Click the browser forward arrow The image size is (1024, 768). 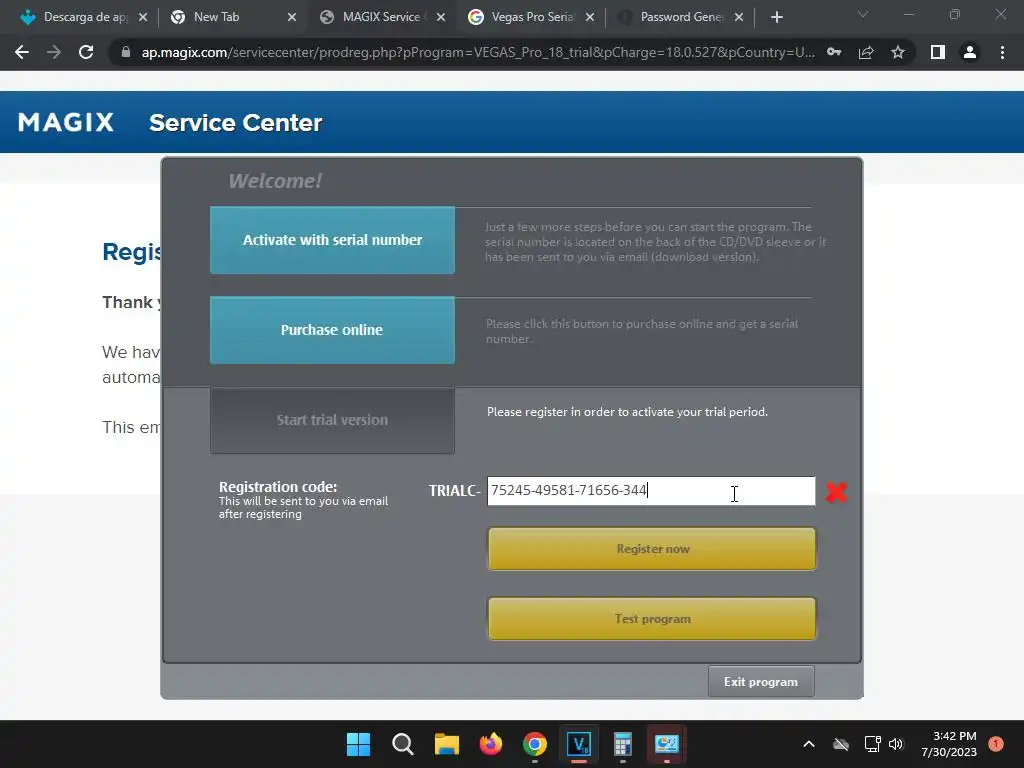click(x=54, y=52)
